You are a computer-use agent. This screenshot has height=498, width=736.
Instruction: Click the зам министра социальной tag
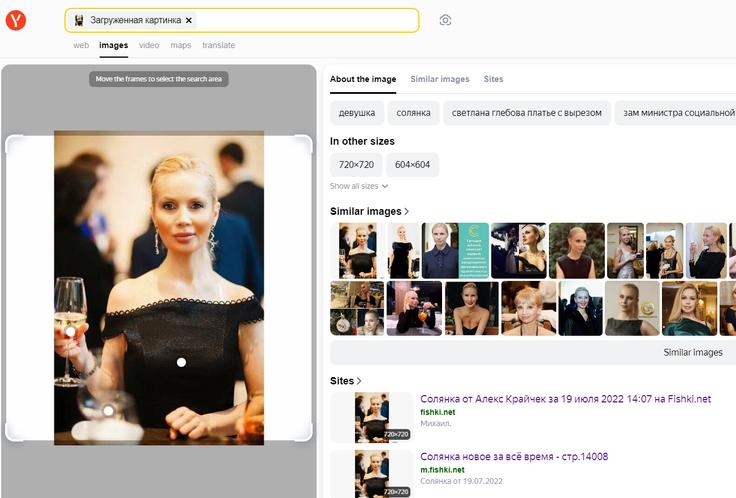(676, 113)
